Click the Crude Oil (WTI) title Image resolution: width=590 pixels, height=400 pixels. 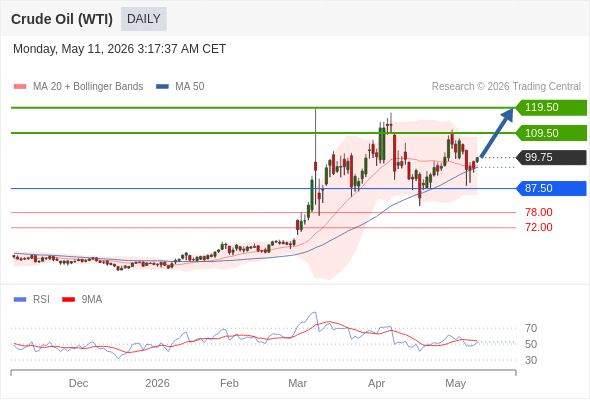62,19
